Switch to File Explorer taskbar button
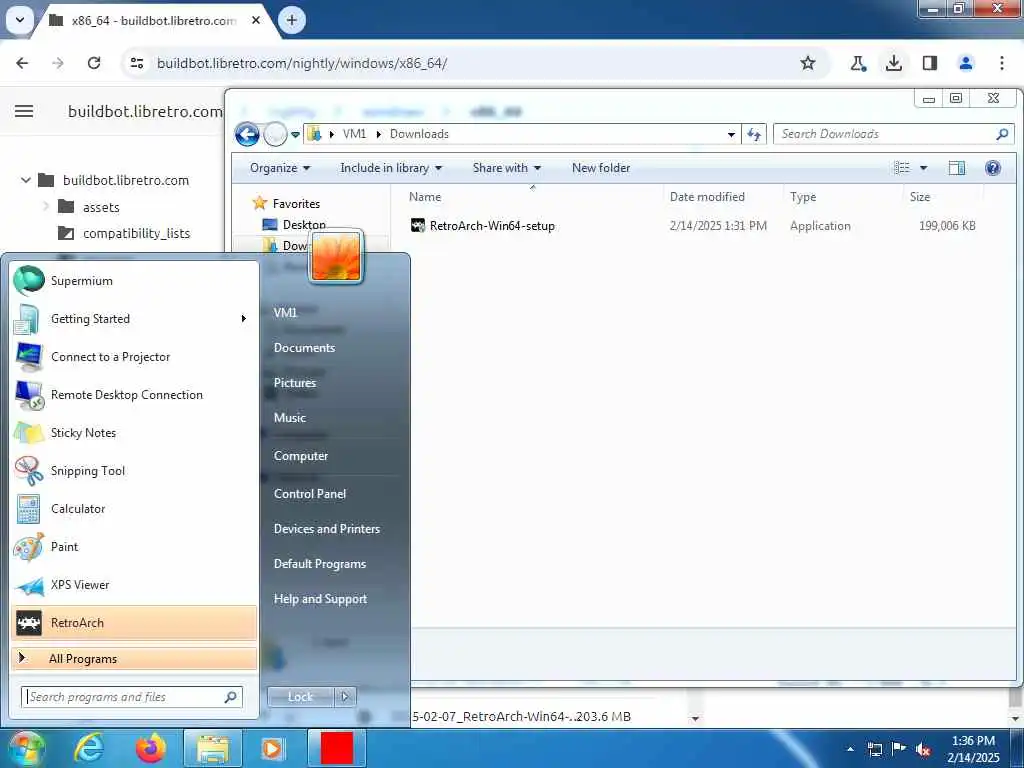 click(213, 749)
